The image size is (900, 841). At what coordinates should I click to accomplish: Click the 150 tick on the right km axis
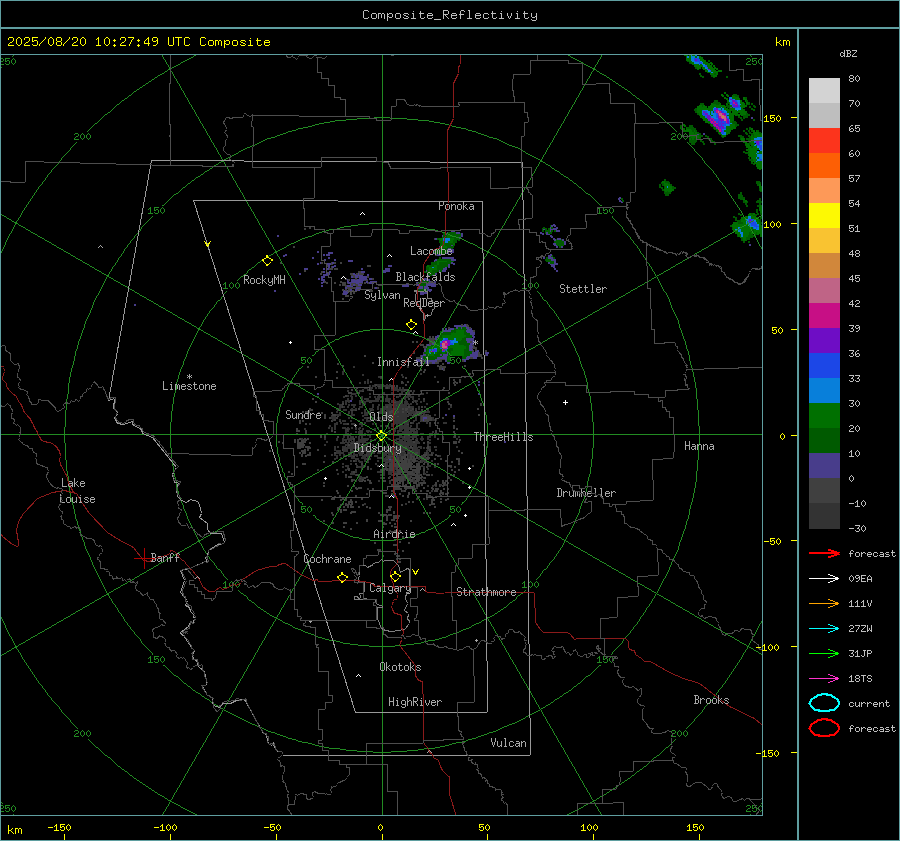772,118
